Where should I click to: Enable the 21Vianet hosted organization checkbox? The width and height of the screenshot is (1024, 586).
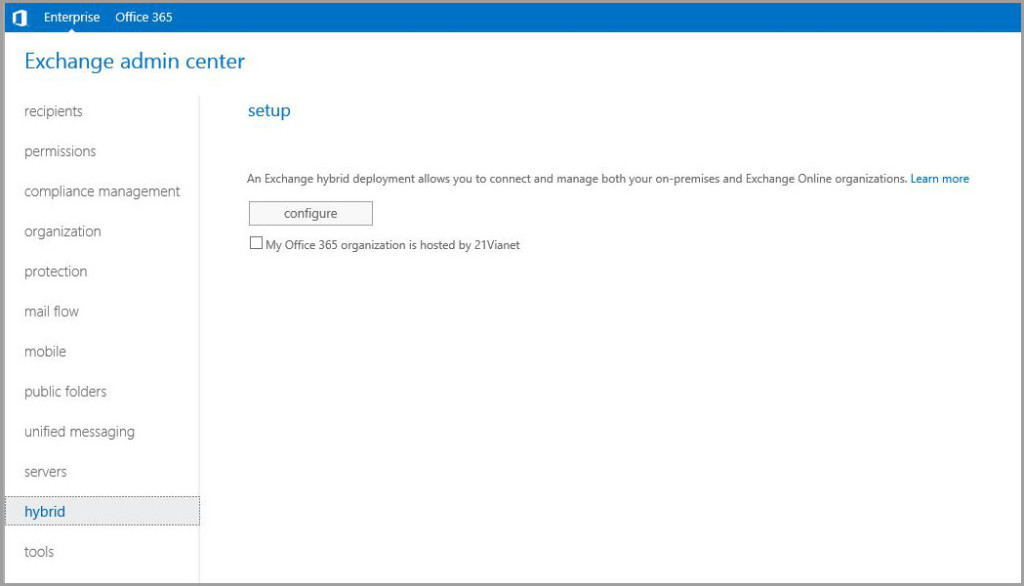256,243
